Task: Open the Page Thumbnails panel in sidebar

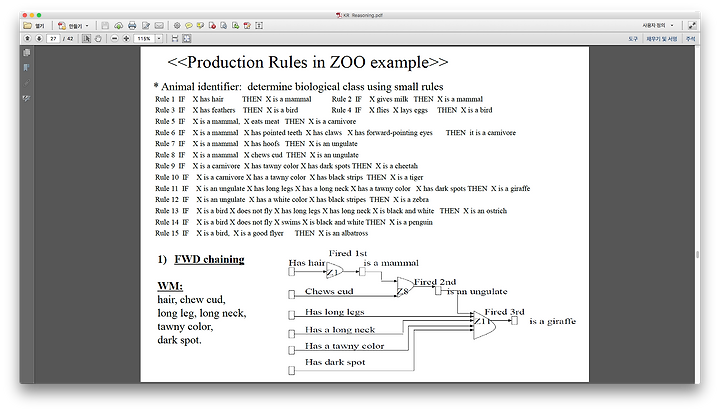Action: [x=27, y=53]
